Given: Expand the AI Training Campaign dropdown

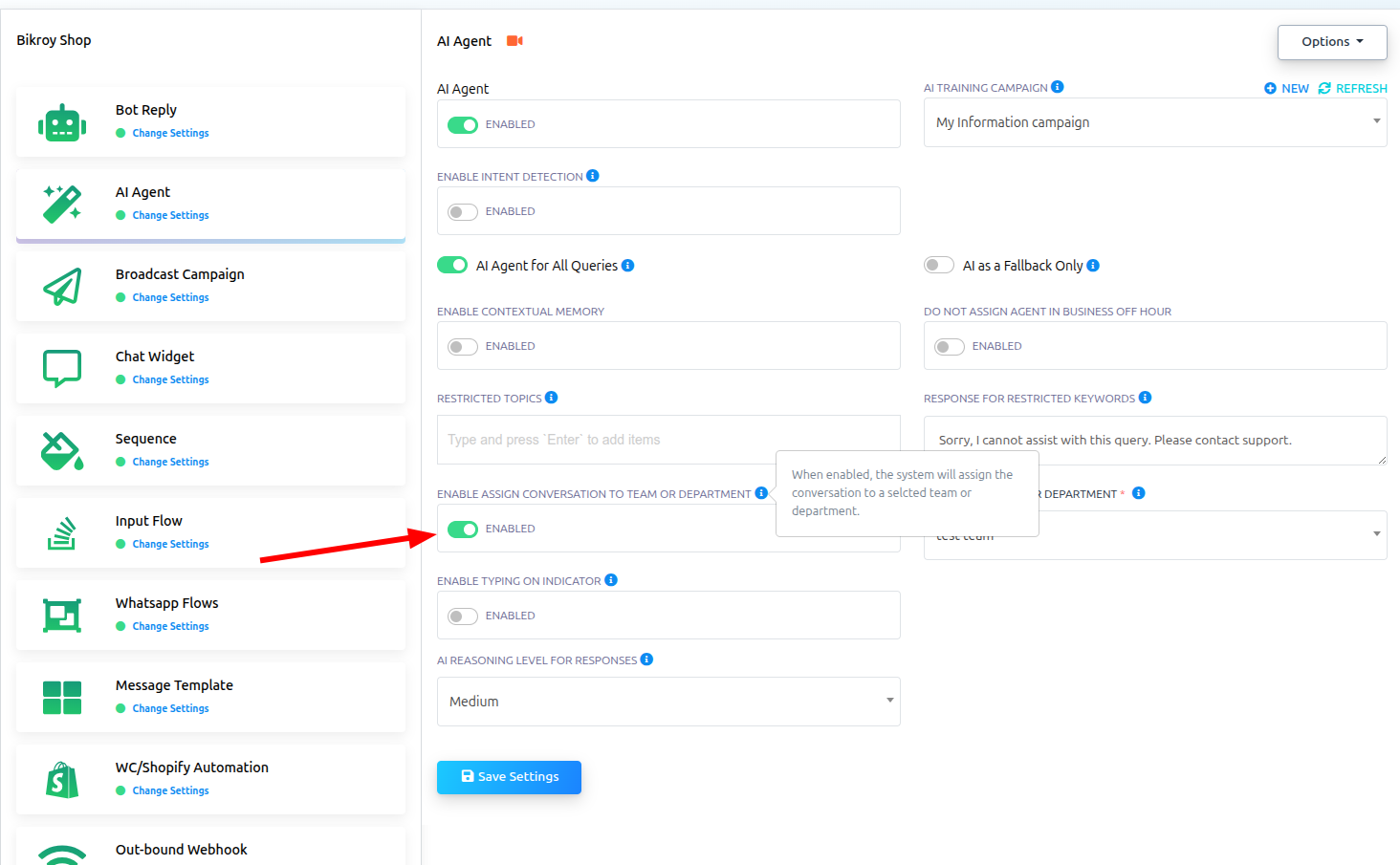Looking at the screenshot, I should (x=1154, y=123).
